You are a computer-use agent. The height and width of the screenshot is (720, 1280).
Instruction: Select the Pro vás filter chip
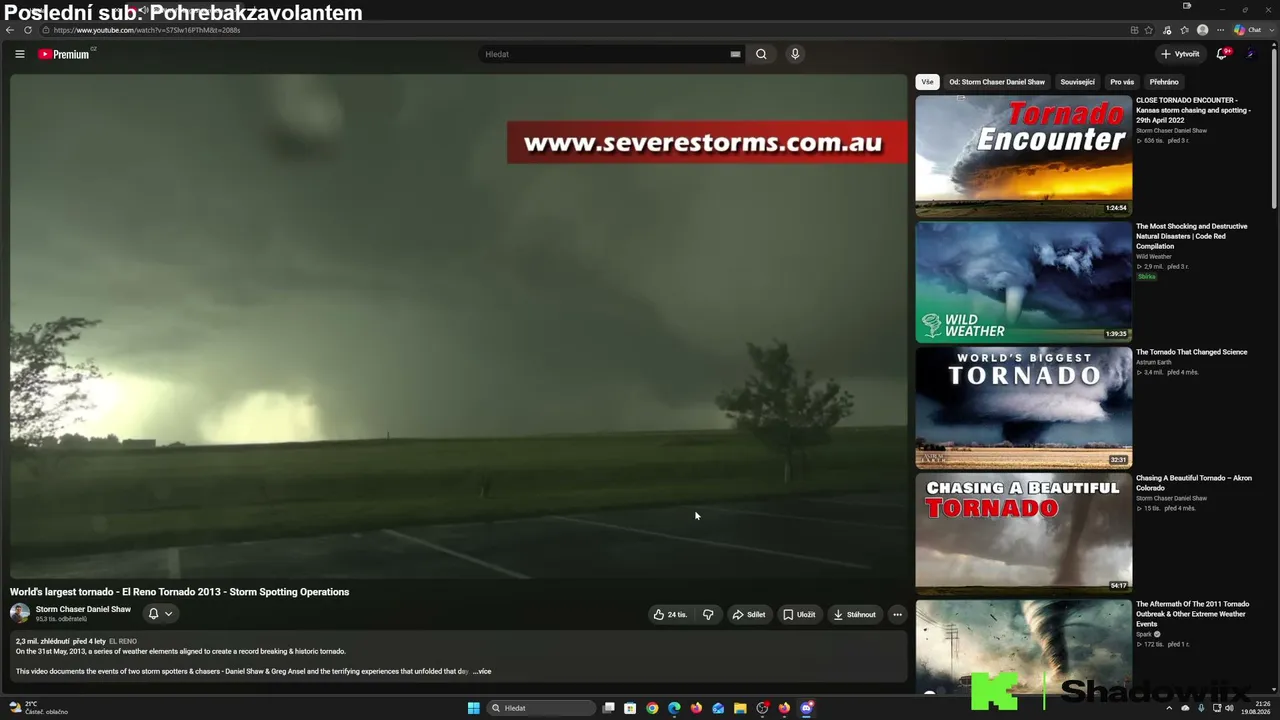(x=1122, y=82)
